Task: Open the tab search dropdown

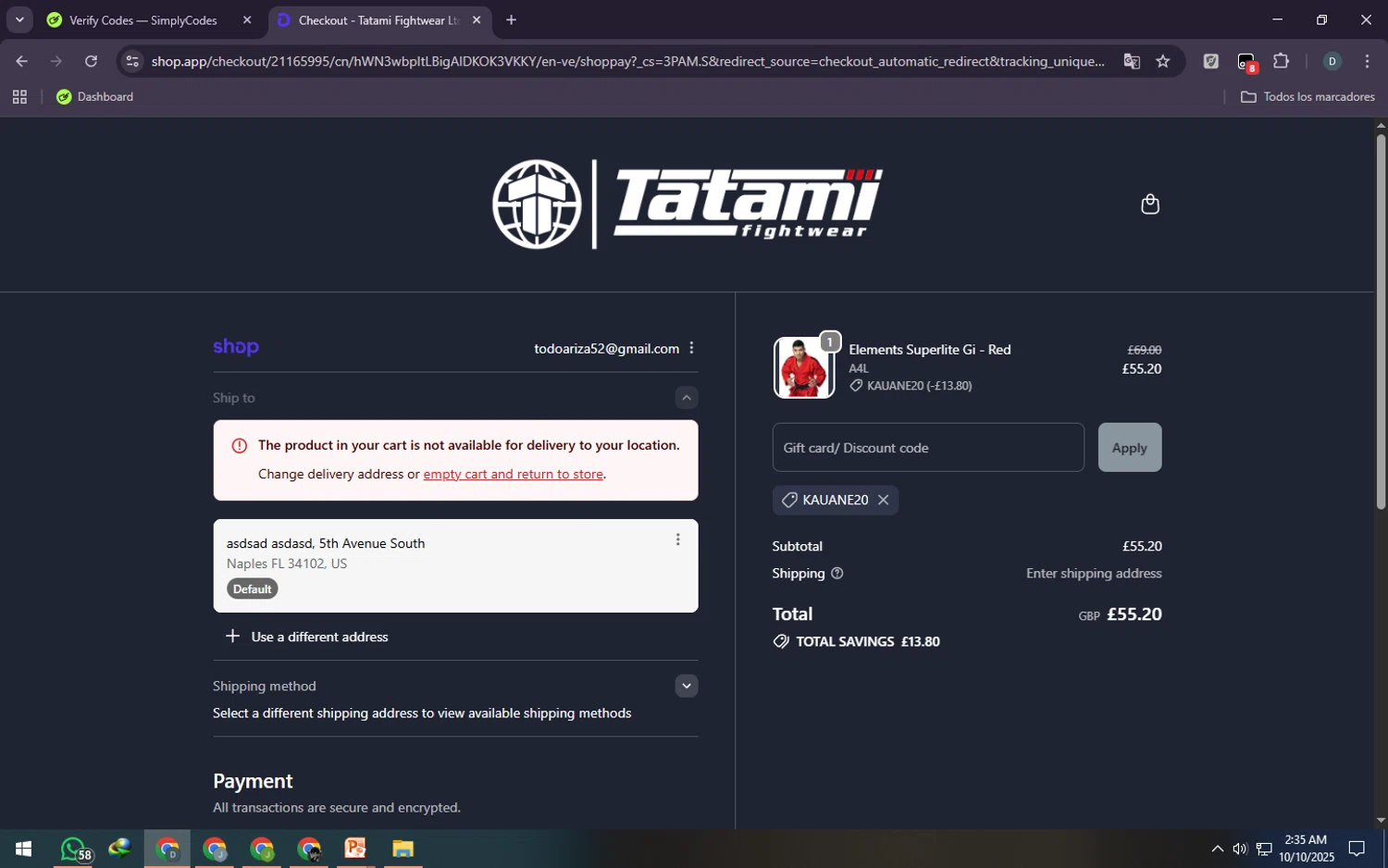Action: pyautogui.click(x=19, y=20)
